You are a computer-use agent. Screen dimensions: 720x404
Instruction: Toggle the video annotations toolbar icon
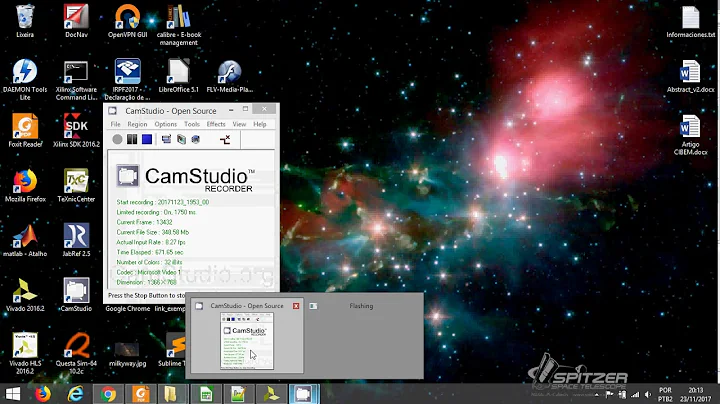(x=181, y=139)
